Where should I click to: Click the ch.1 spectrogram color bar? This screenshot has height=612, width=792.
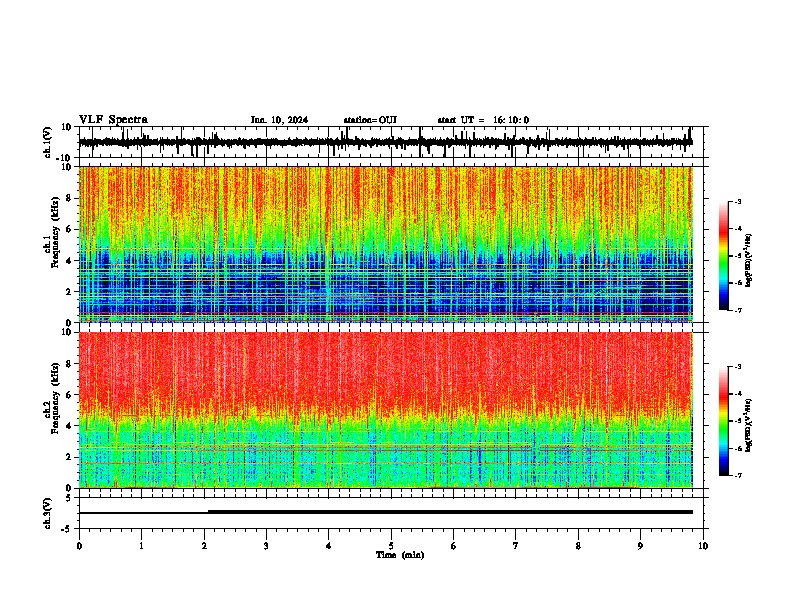click(723, 256)
